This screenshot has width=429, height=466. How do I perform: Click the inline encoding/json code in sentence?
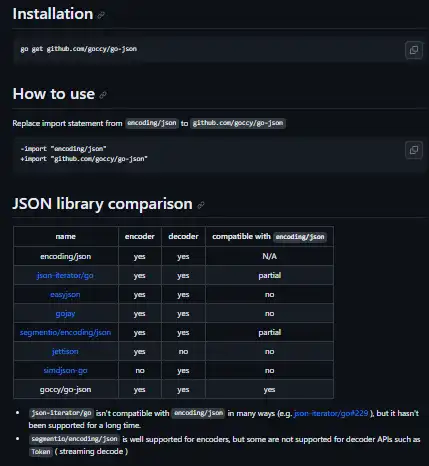pyautogui.click(x=152, y=123)
